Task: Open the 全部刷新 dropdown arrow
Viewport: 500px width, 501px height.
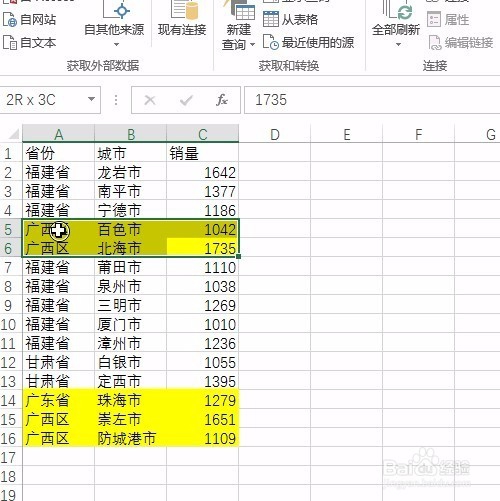Action: coord(398,45)
